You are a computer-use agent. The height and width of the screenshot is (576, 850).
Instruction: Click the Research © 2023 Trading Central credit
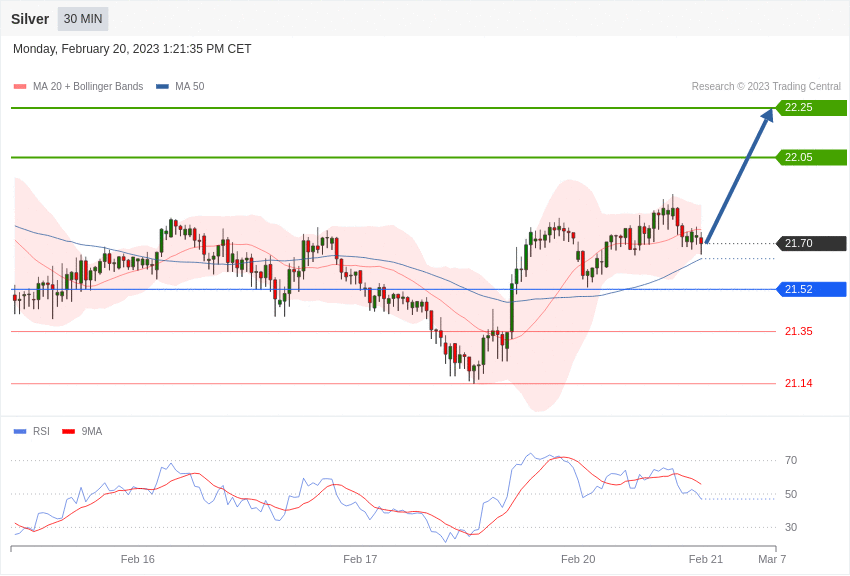coord(766,86)
